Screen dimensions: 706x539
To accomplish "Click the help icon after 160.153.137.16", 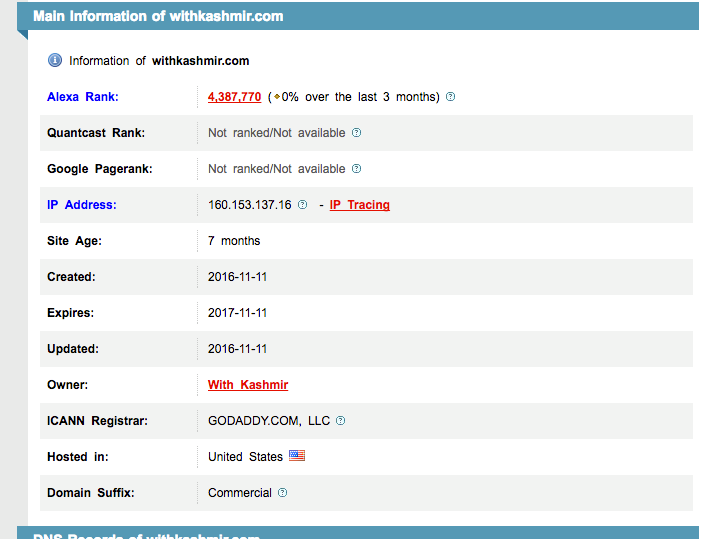I will point(303,205).
